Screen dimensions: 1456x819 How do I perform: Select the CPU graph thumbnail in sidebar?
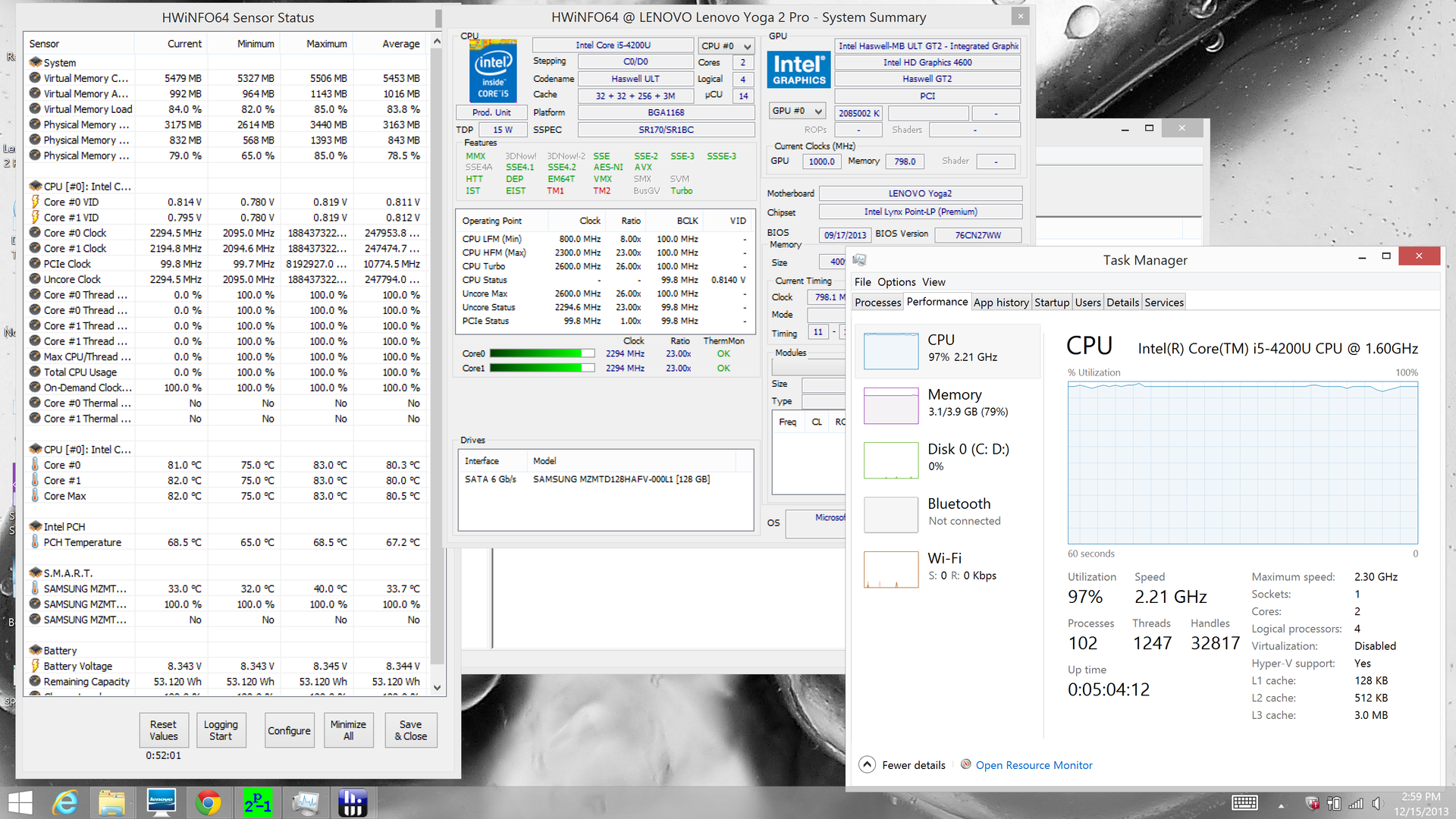click(891, 351)
